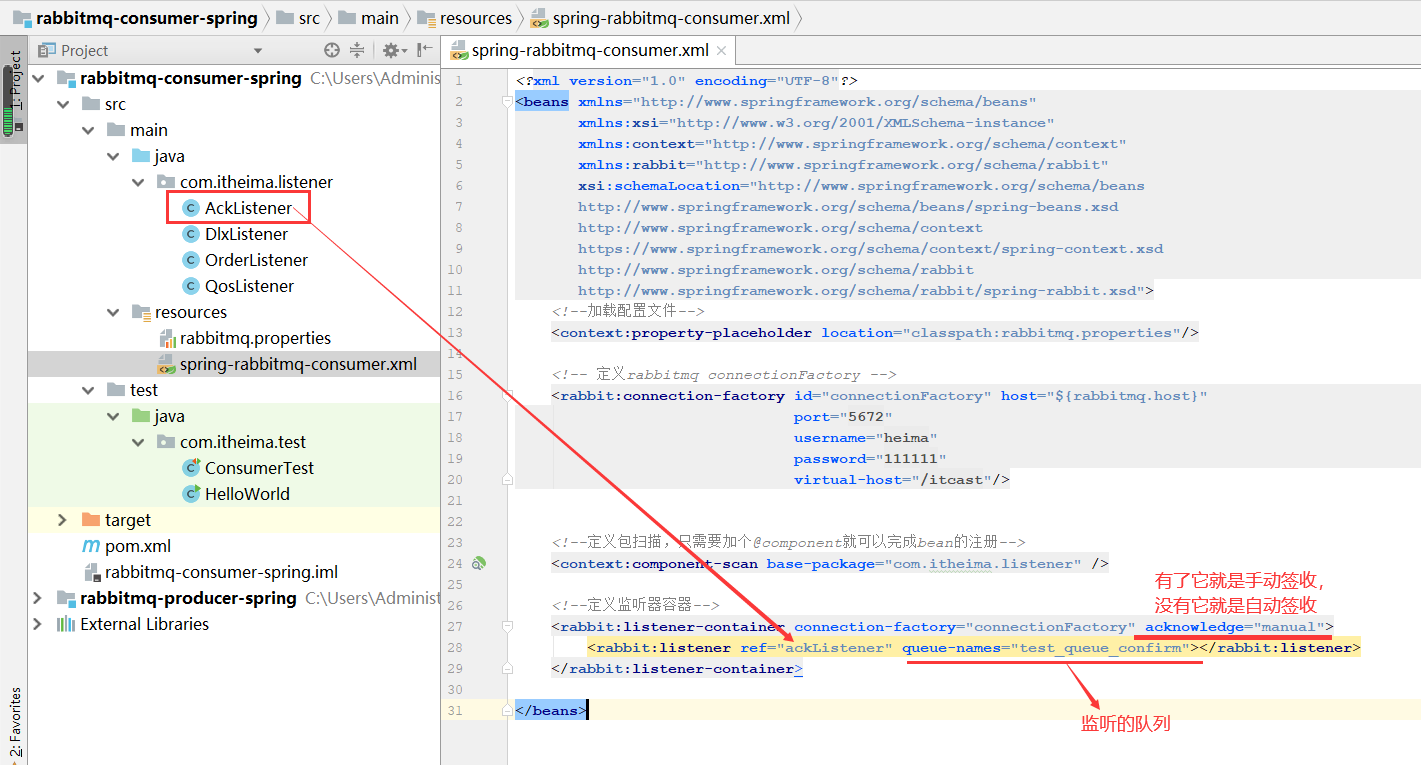Click the <beans opening tag on line 2
The image size is (1421, 765).
coord(542,102)
